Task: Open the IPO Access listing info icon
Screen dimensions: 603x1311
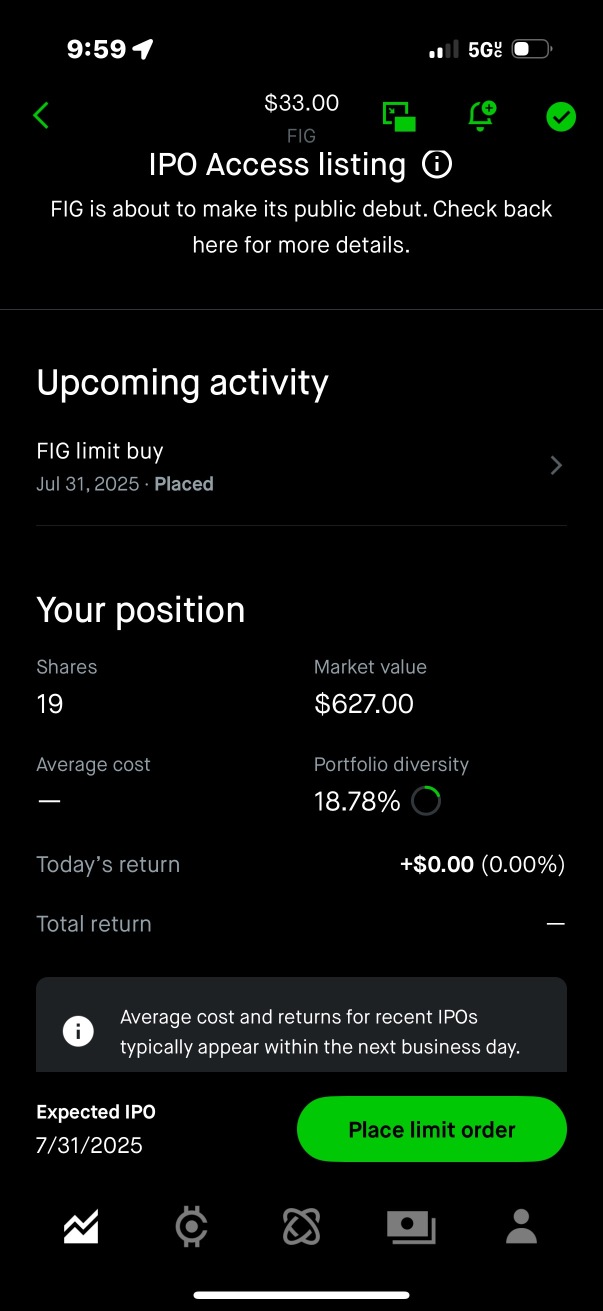Action: tap(437, 164)
